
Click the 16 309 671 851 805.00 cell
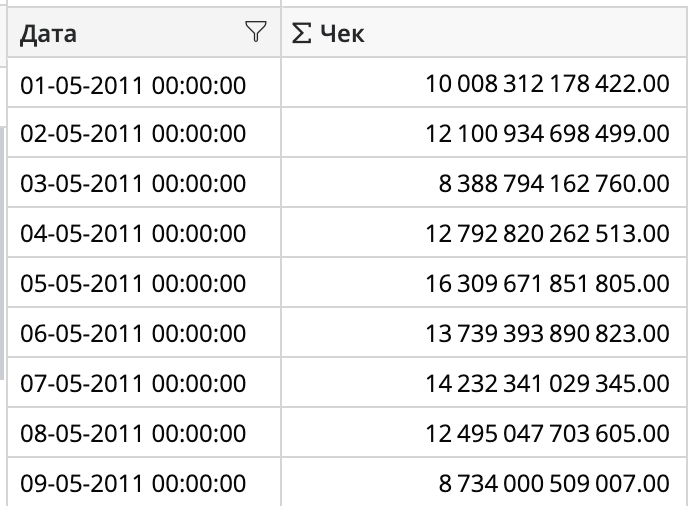point(547,284)
